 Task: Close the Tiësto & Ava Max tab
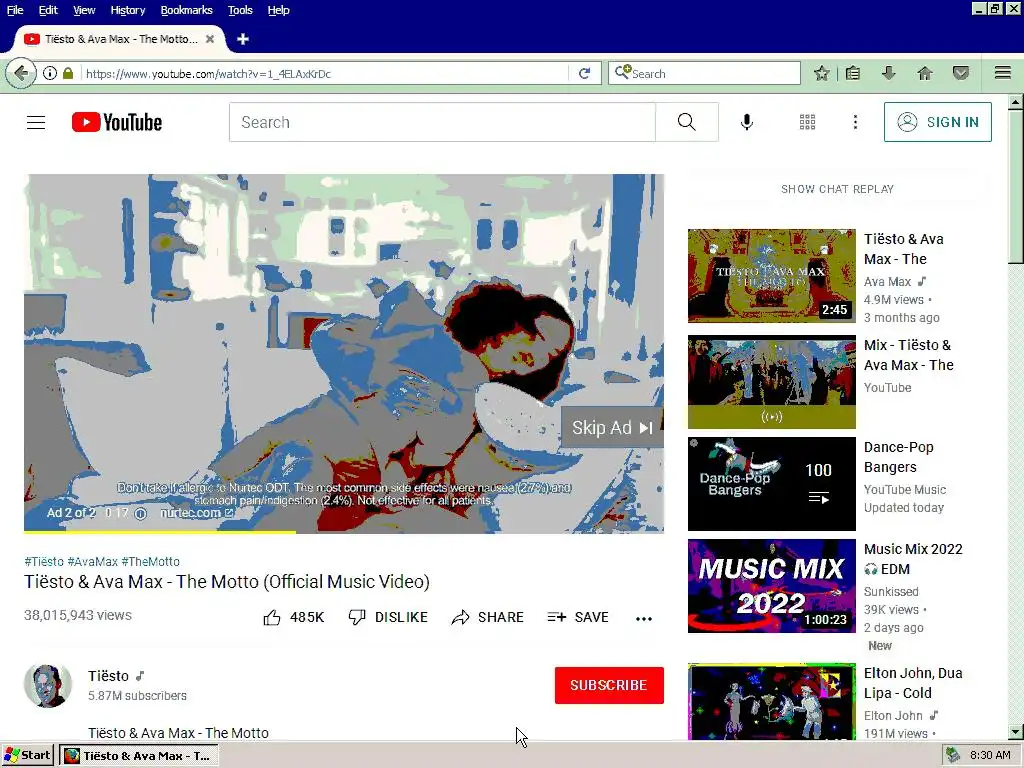tap(210, 39)
